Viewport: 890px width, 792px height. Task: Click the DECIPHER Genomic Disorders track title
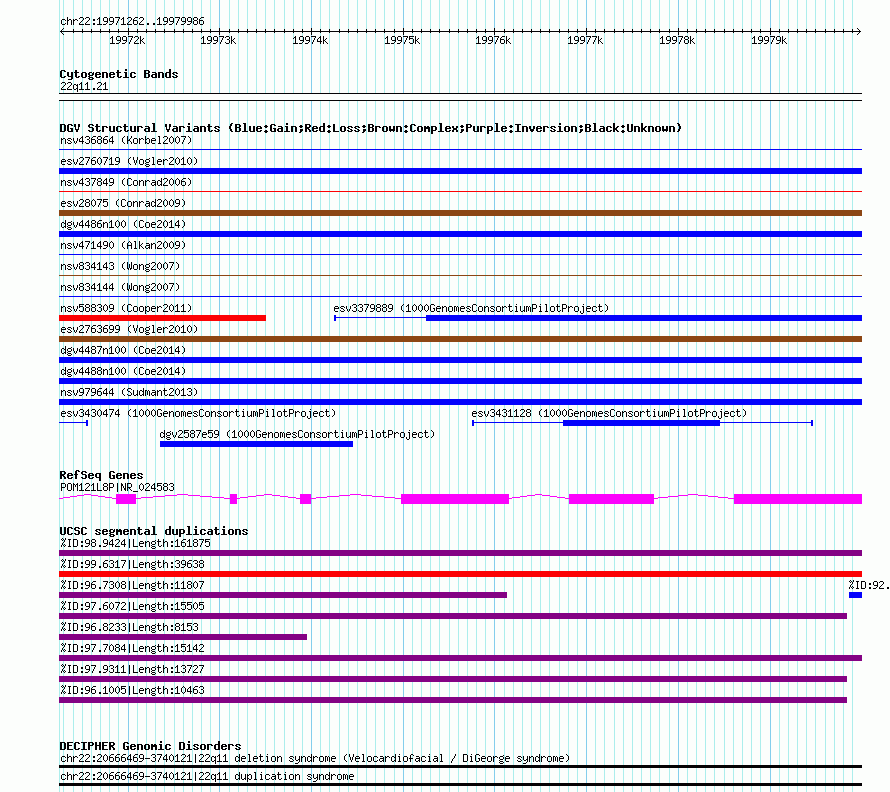pos(150,746)
